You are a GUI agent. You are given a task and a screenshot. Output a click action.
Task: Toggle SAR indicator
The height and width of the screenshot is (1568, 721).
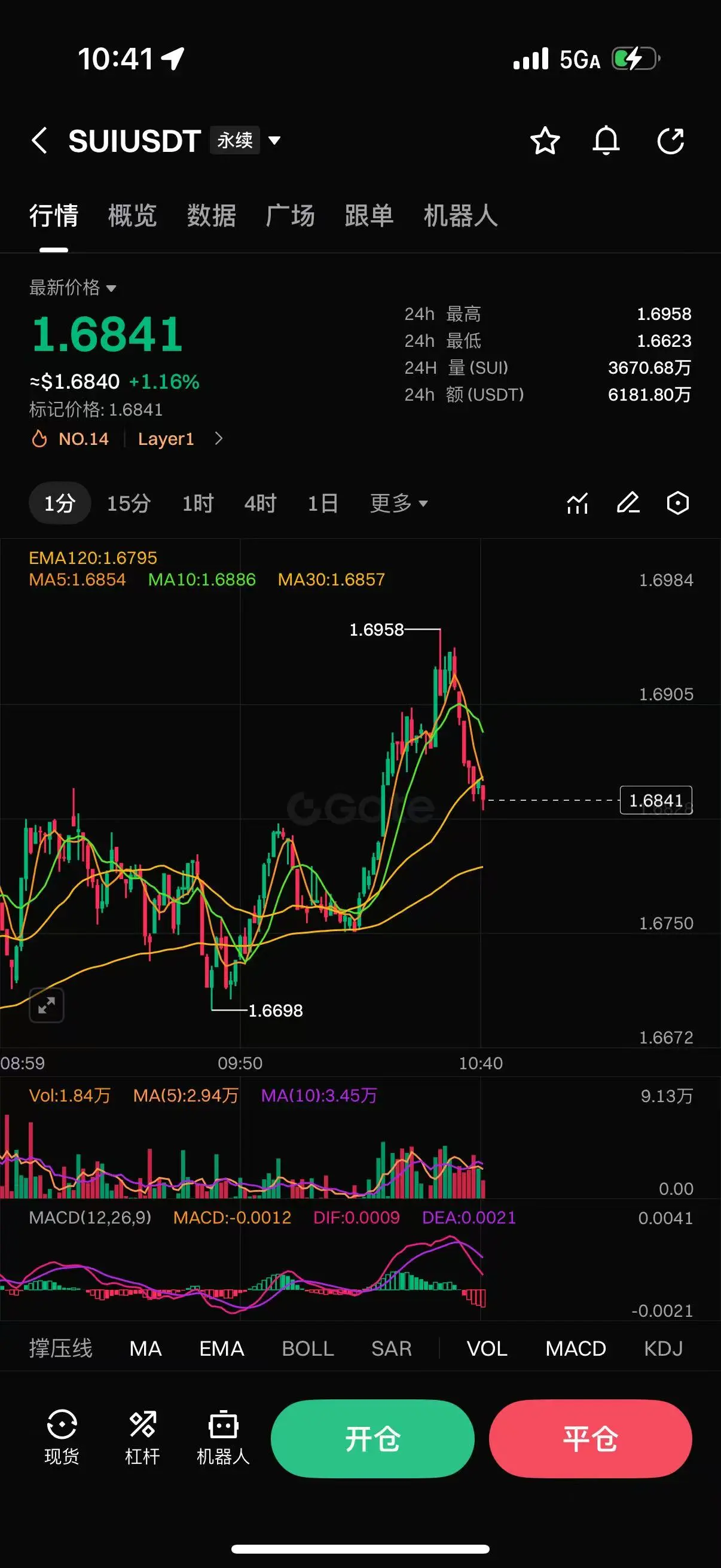coord(392,1349)
